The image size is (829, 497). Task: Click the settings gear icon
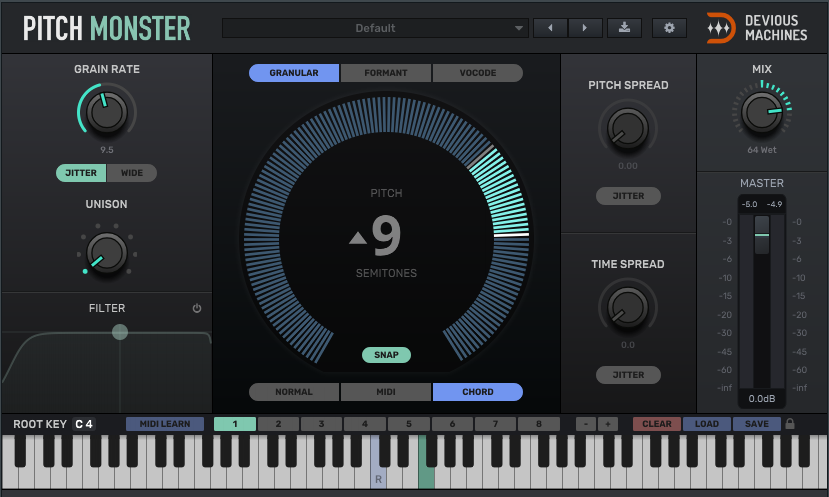(x=669, y=28)
